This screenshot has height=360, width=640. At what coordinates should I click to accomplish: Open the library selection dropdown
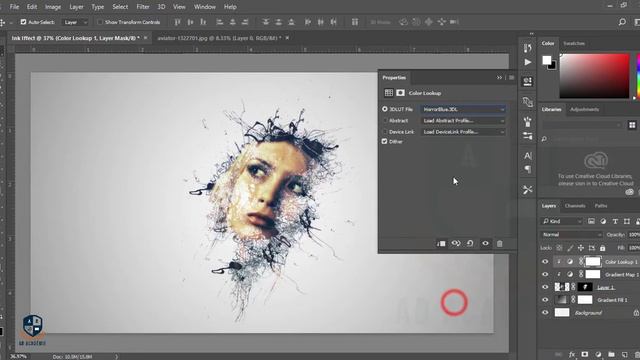coord(582,125)
